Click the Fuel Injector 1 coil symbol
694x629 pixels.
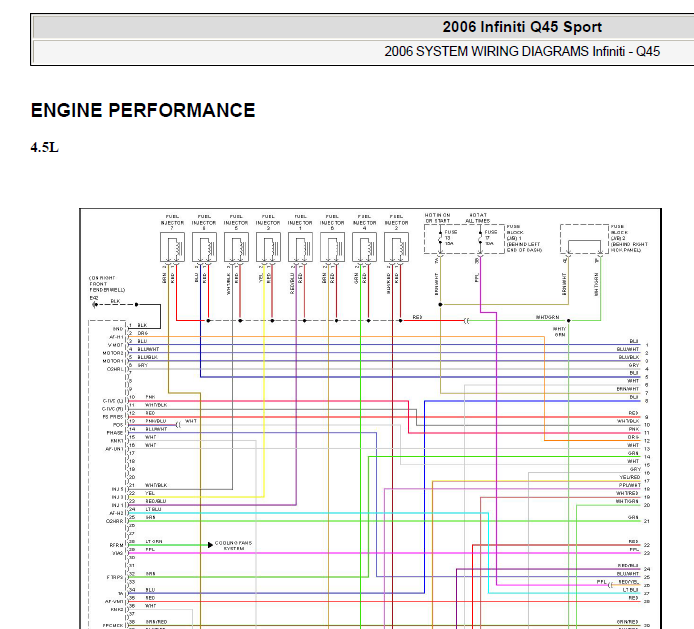pos(301,247)
